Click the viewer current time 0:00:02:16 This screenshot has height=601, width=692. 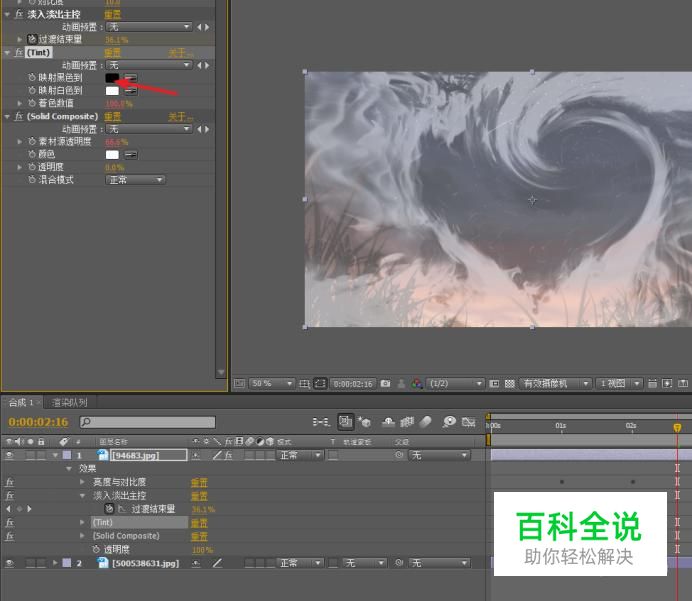click(354, 384)
